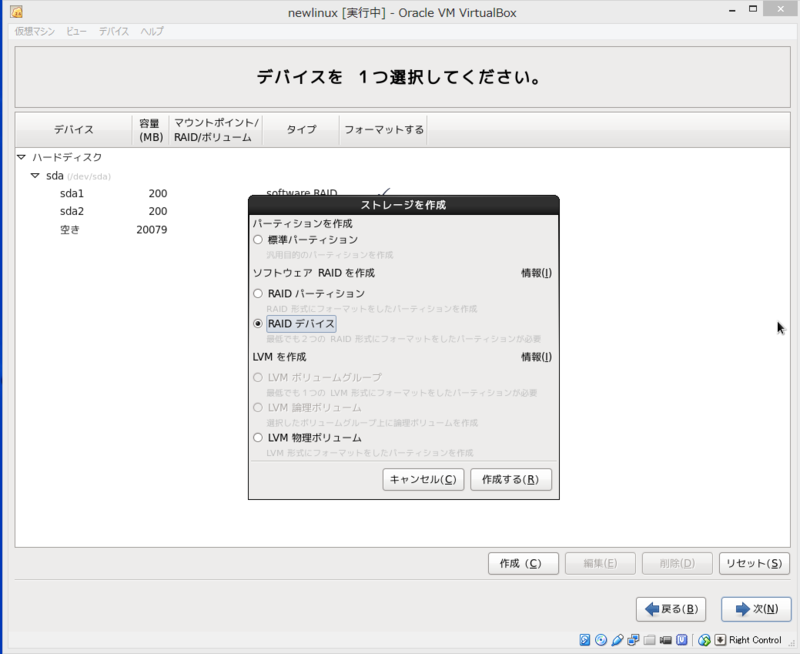Proceed with the 次(N) button
The height and width of the screenshot is (654, 800).
coord(756,609)
